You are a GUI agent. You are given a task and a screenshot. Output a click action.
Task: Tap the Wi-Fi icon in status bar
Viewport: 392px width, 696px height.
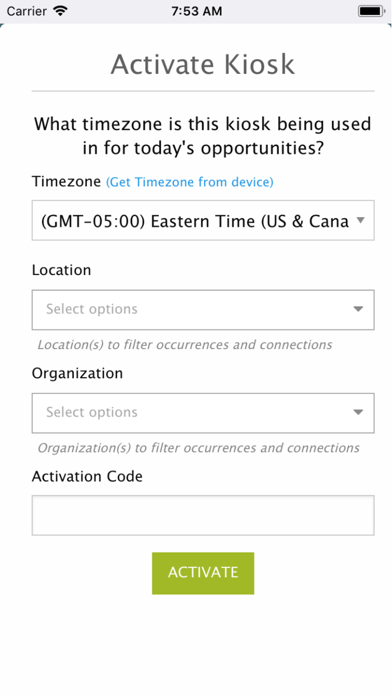click(60, 11)
